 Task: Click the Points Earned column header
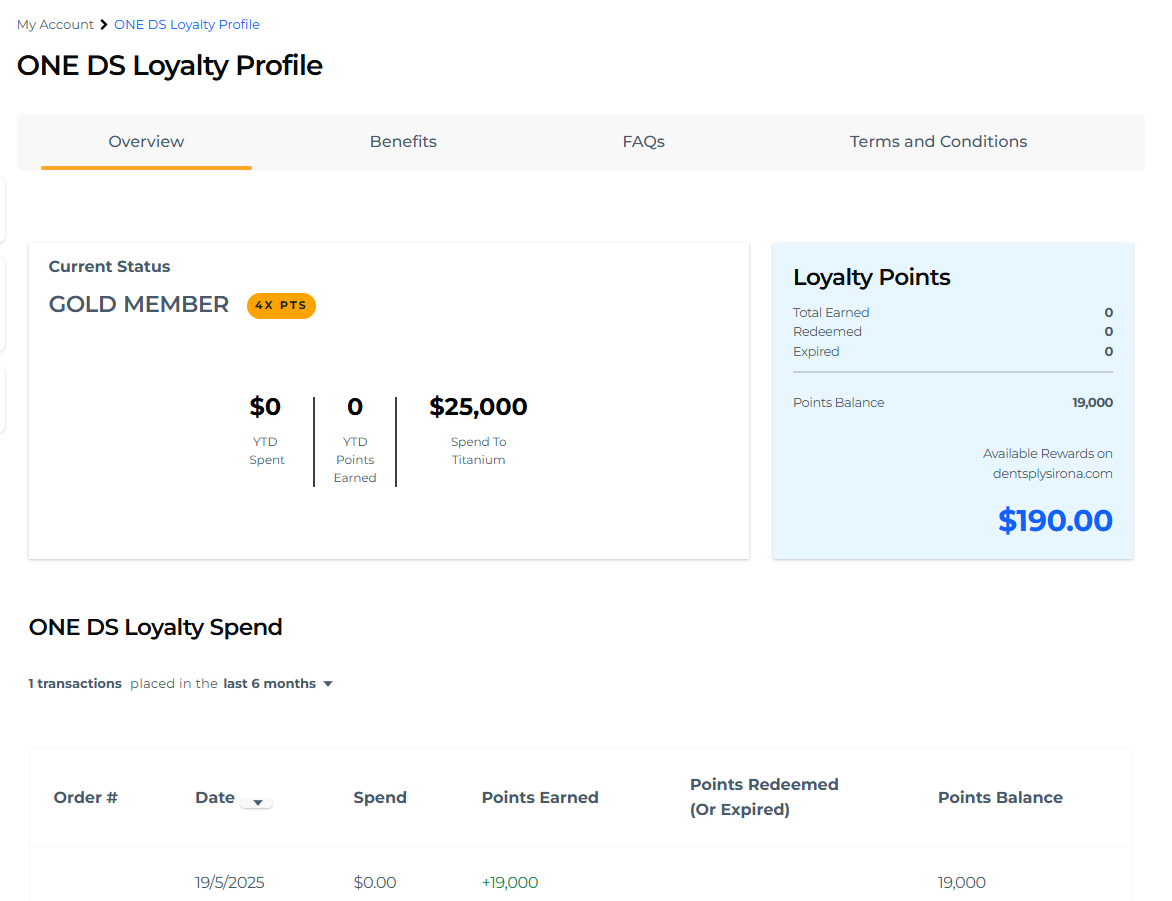pos(540,797)
